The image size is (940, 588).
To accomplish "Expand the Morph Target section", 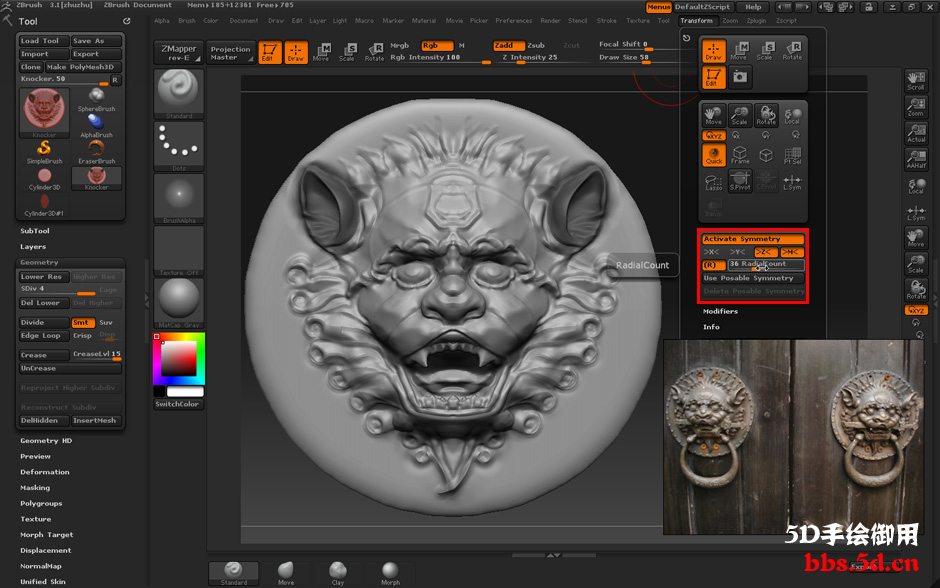I will pos(47,534).
